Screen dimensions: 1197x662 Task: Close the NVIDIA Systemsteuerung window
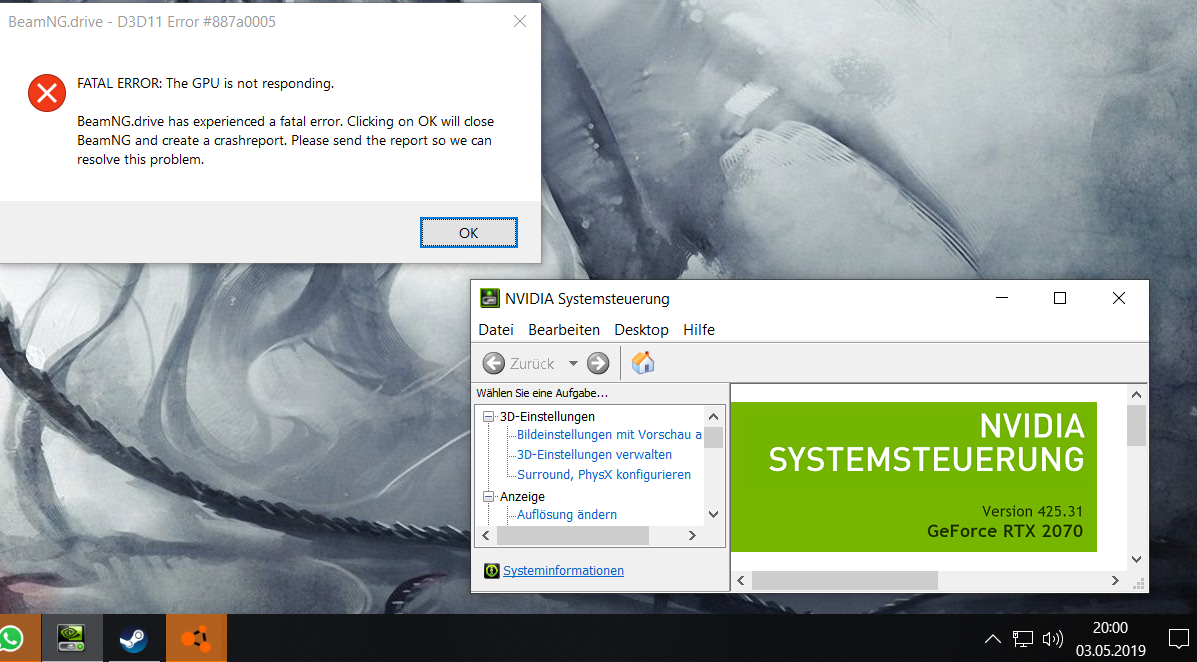(x=1118, y=298)
